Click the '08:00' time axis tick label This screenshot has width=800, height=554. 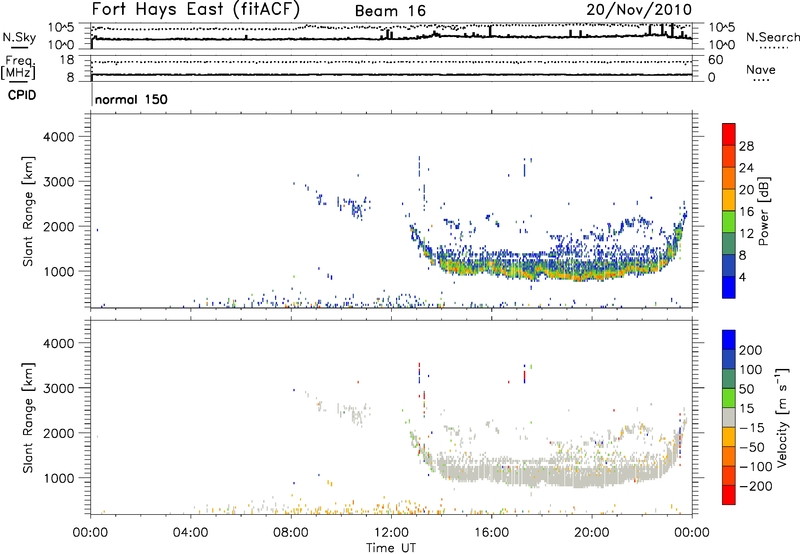pyautogui.click(x=291, y=533)
